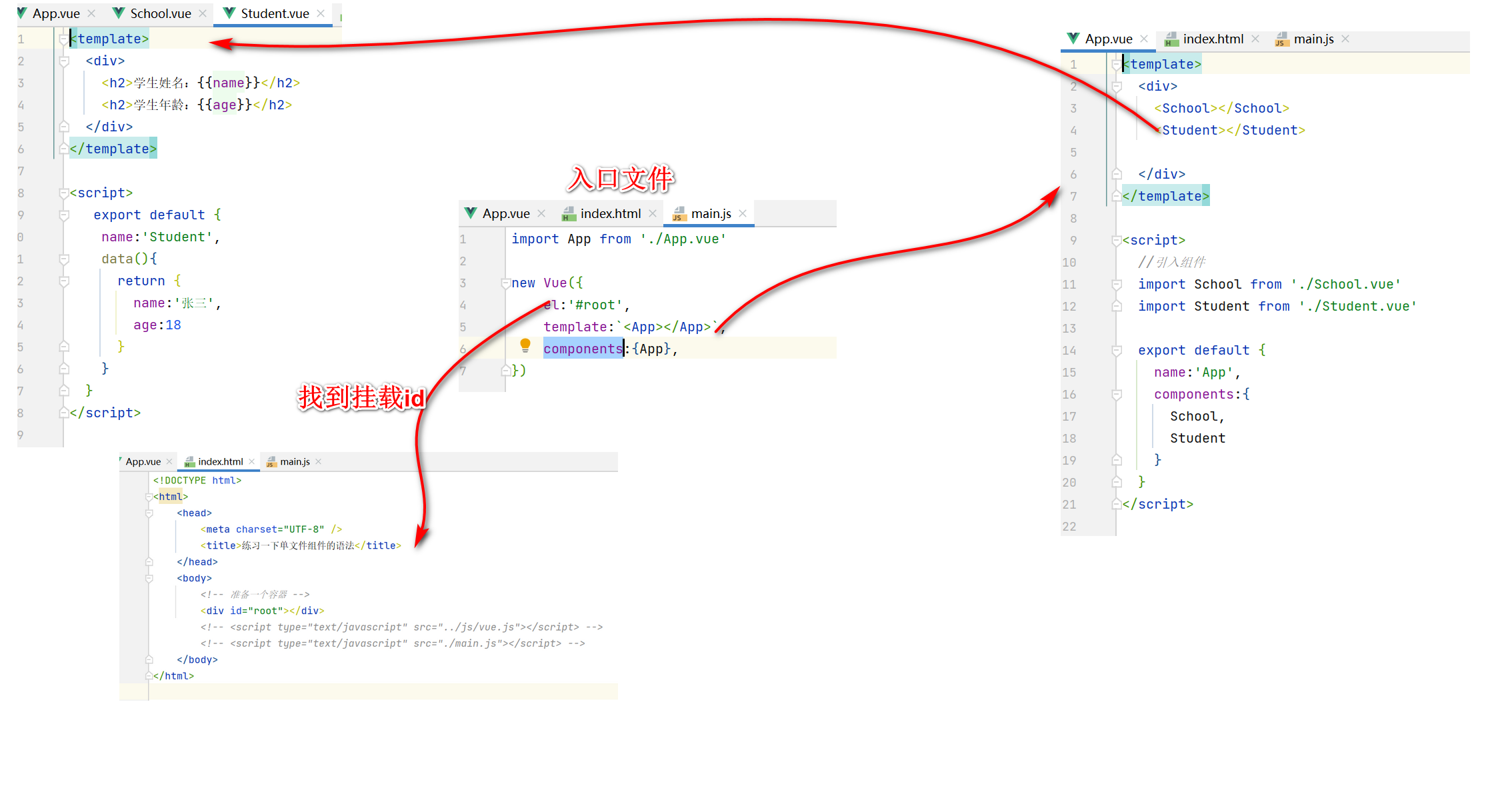Close index.html tab in the DOCTYPE editor

pos(251,461)
